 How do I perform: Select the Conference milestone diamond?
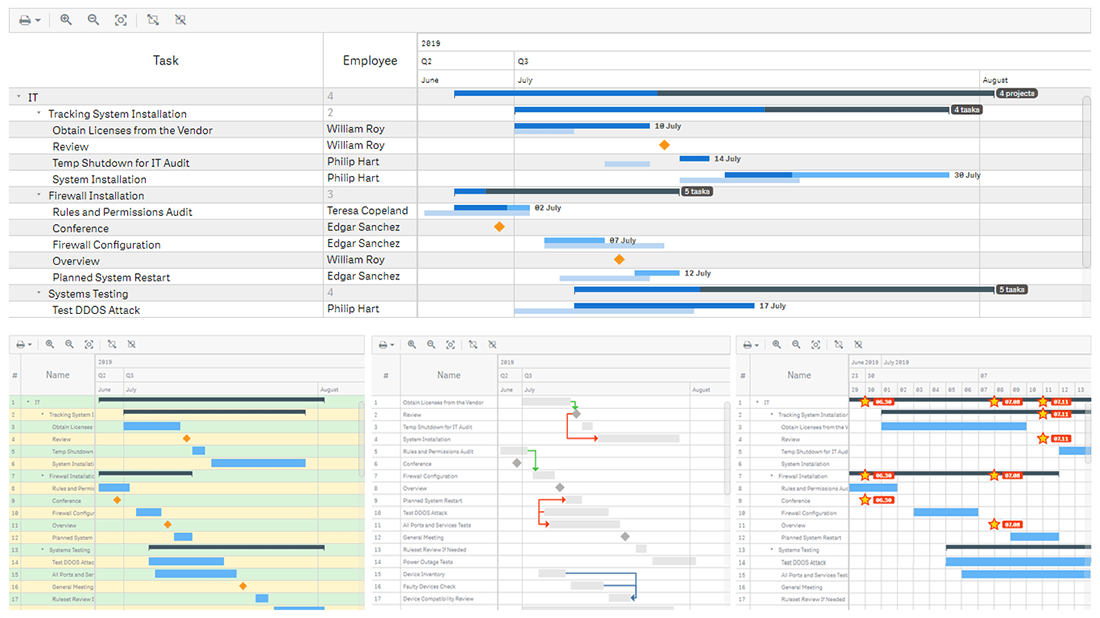point(499,227)
